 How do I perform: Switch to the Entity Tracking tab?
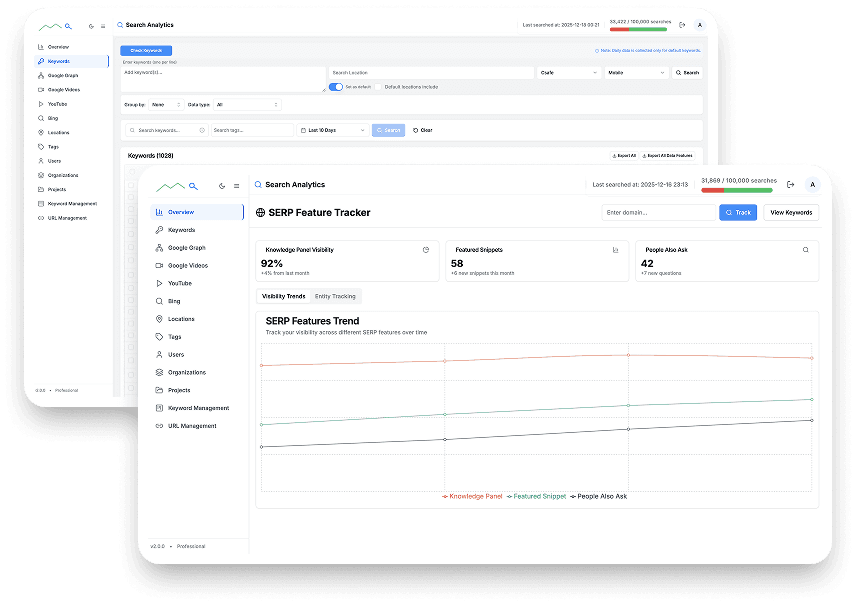point(335,296)
